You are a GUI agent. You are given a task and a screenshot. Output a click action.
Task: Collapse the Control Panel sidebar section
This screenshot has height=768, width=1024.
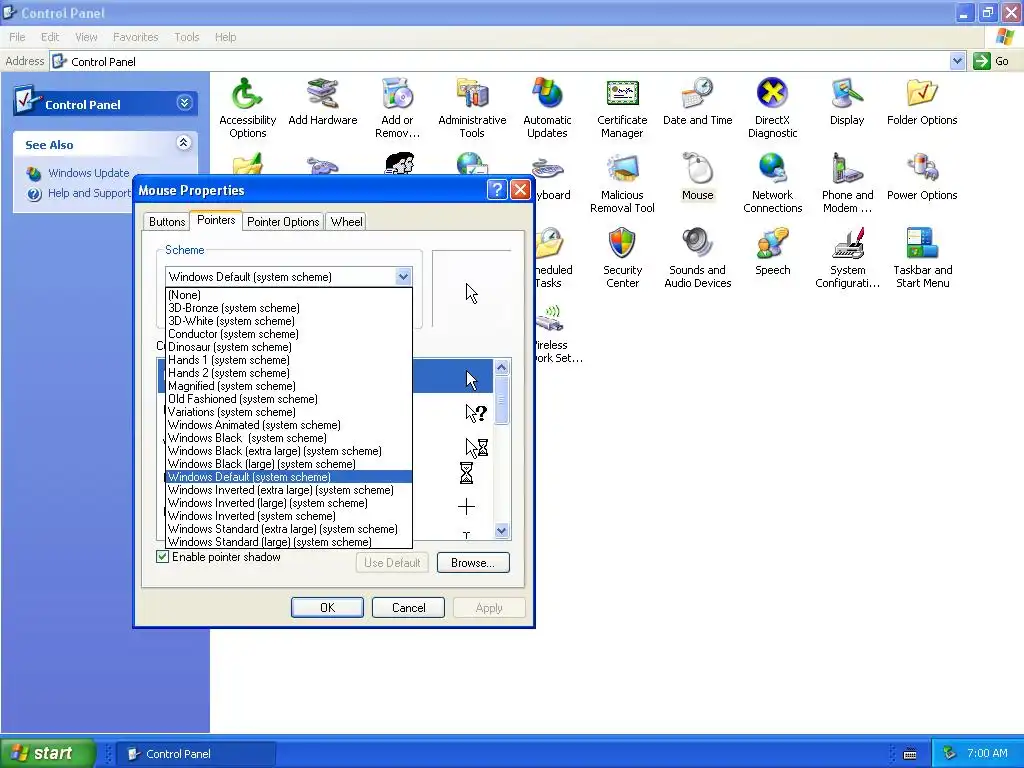[185, 103]
